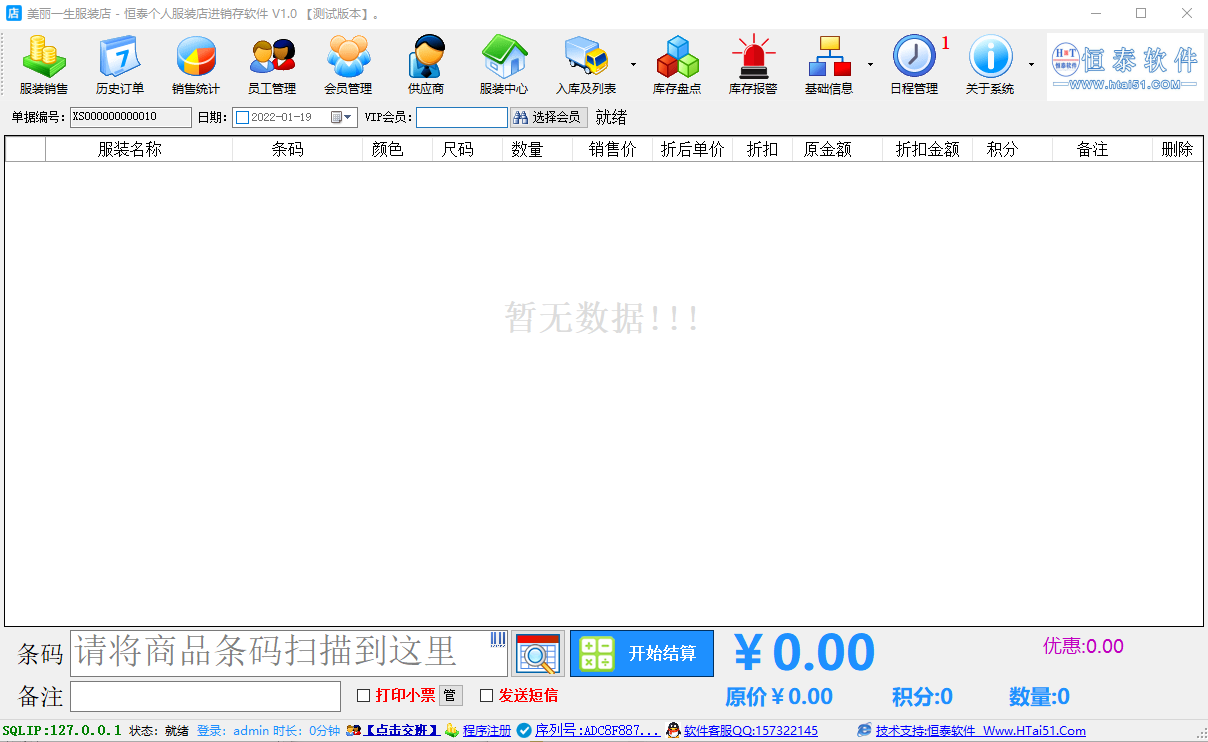Click the 入库及列表 truck icon

pos(587,56)
